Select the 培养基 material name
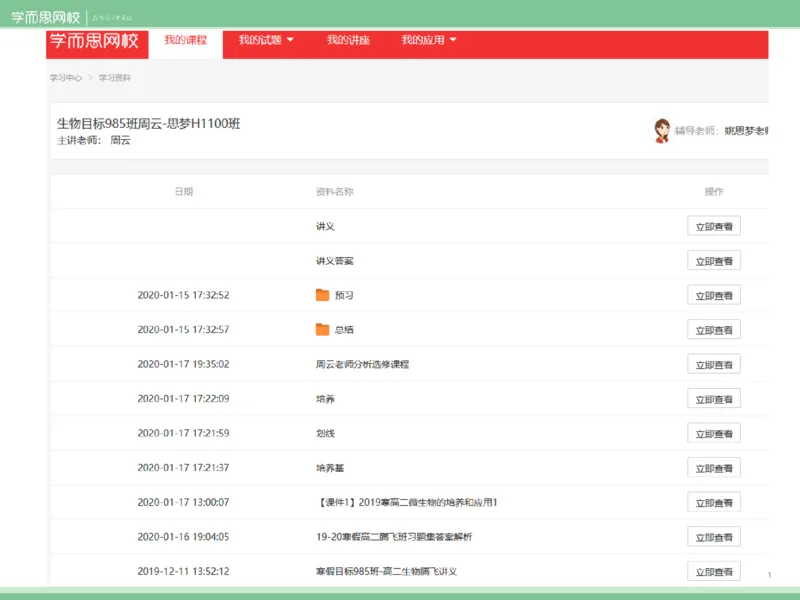800x600 pixels. [x=330, y=468]
